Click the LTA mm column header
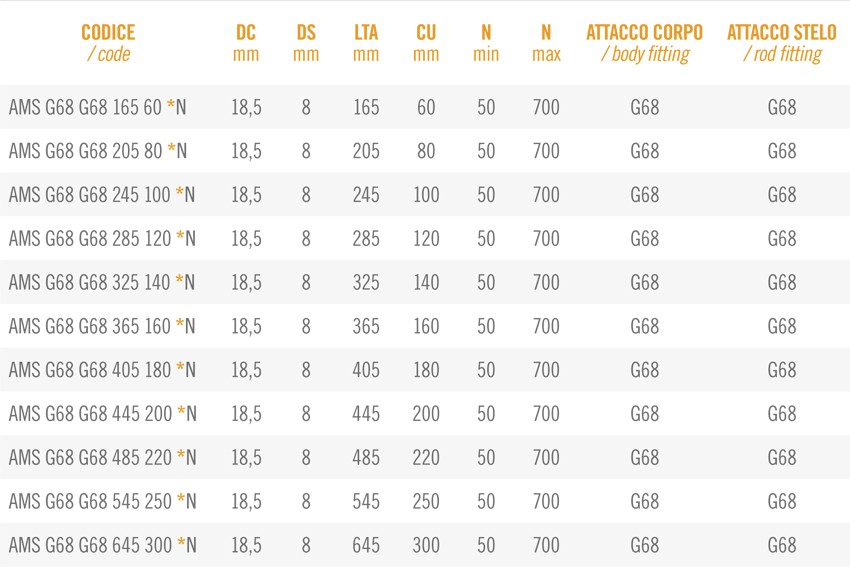 (x=366, y=43)
